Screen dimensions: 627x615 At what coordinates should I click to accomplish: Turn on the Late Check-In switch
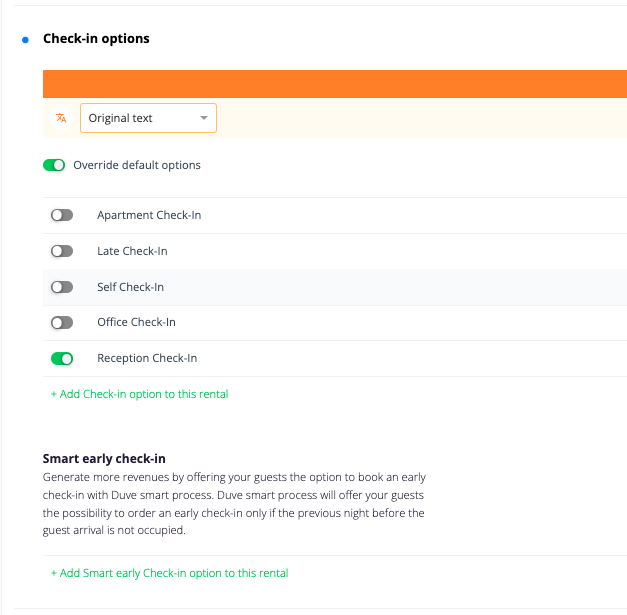(x=62, y=251)
